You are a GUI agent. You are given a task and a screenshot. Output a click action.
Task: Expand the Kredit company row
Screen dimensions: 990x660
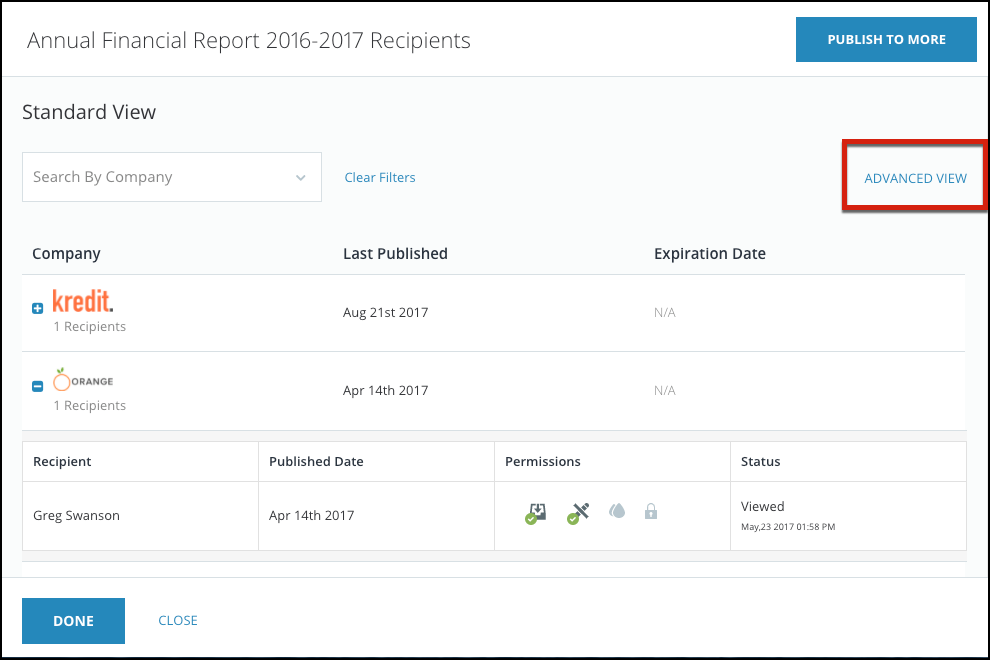coord(38,308)
